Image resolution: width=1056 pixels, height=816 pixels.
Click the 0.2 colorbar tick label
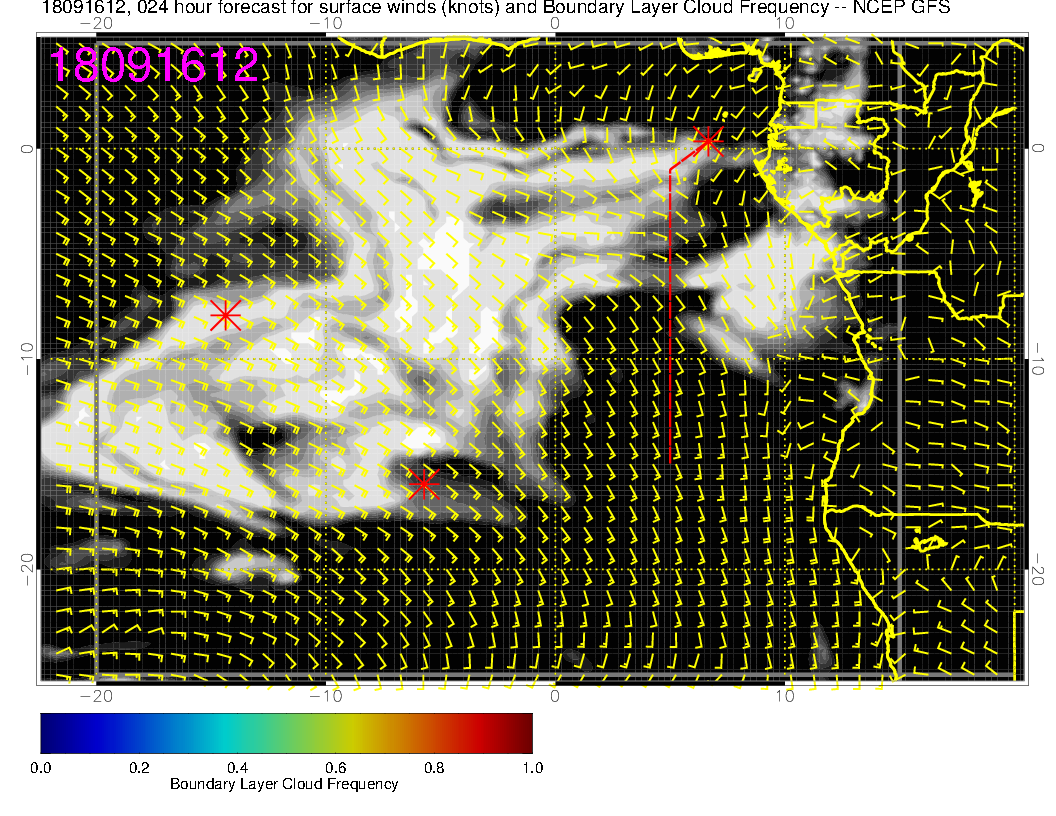(139, 767)
